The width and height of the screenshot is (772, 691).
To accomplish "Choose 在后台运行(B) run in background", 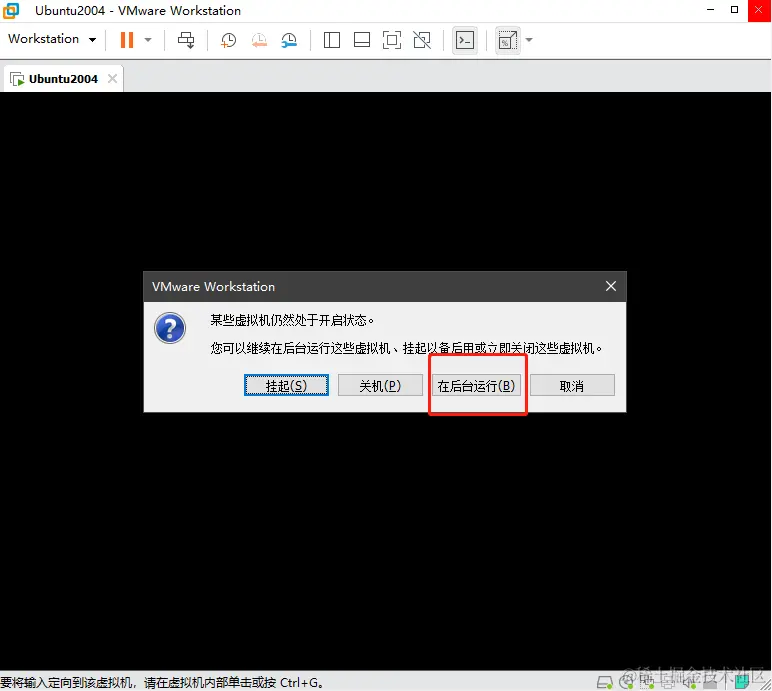I will pyautogui.click(x=476, y=385).
